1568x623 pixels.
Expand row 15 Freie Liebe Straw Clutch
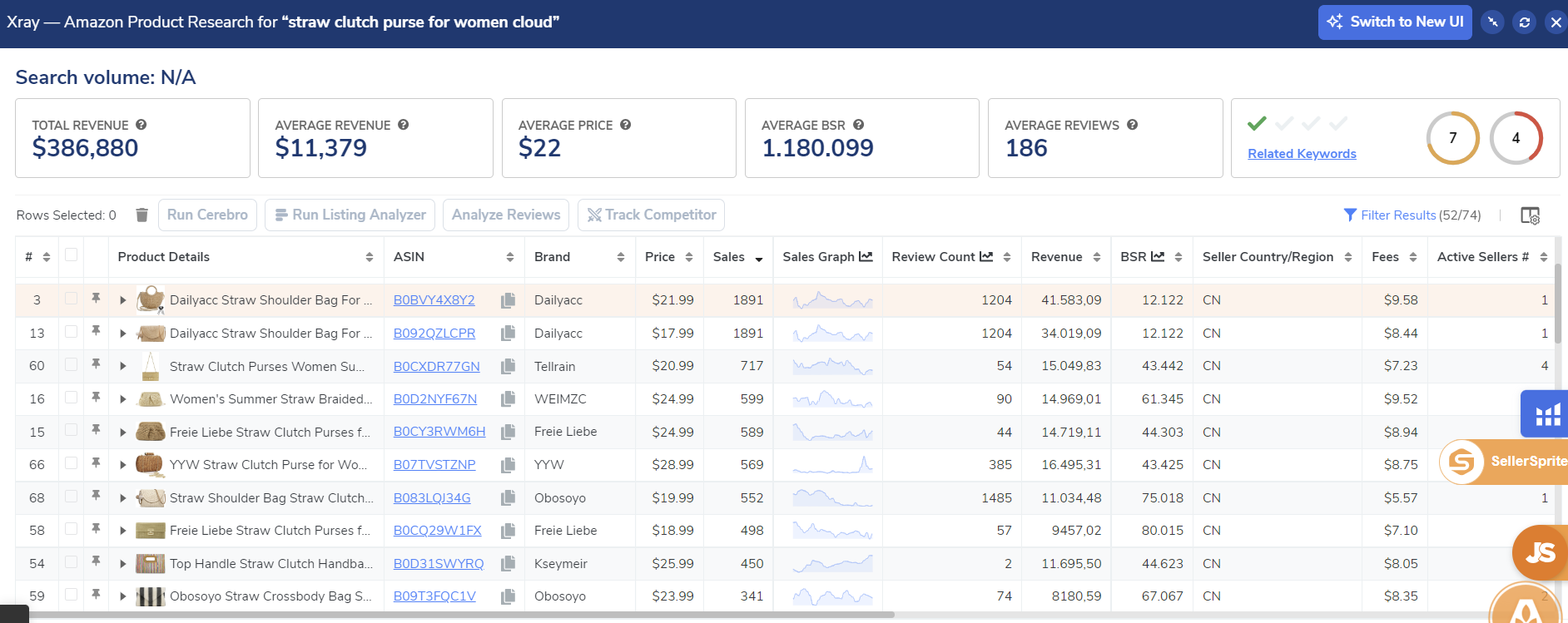[122, 433]
